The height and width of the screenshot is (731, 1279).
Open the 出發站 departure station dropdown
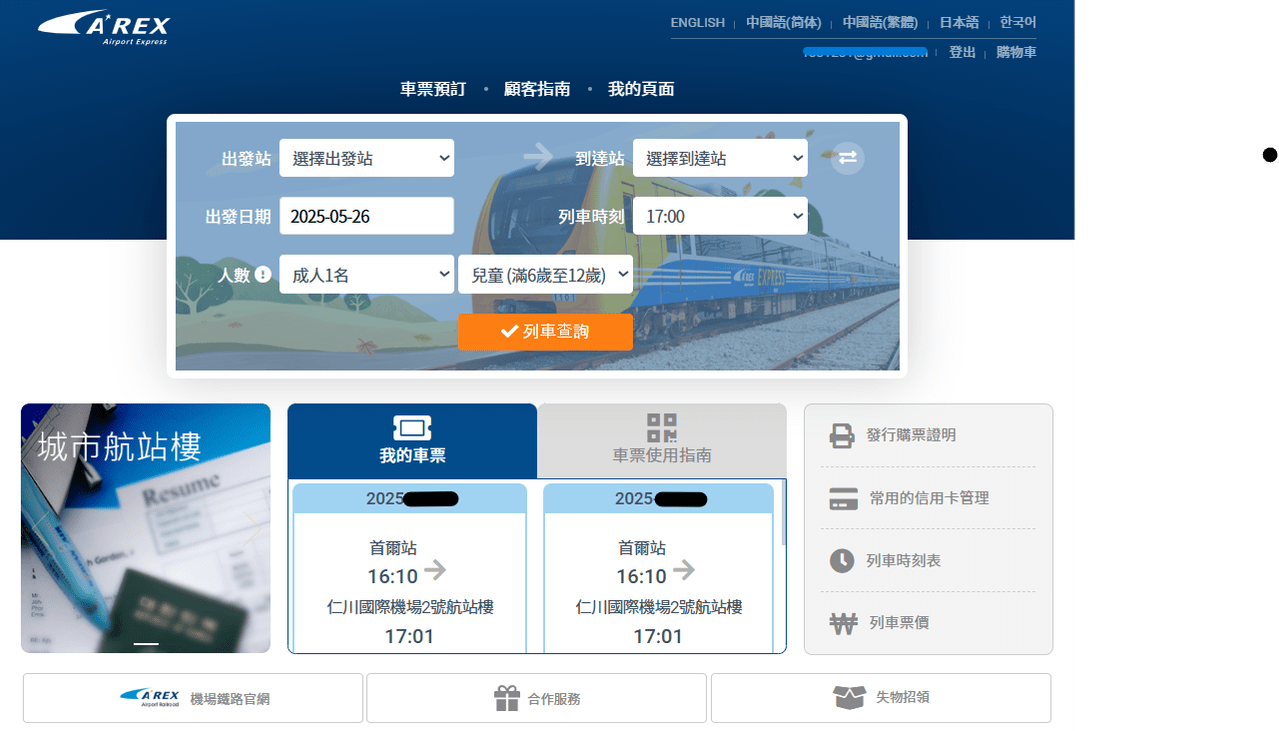point(366,158)
